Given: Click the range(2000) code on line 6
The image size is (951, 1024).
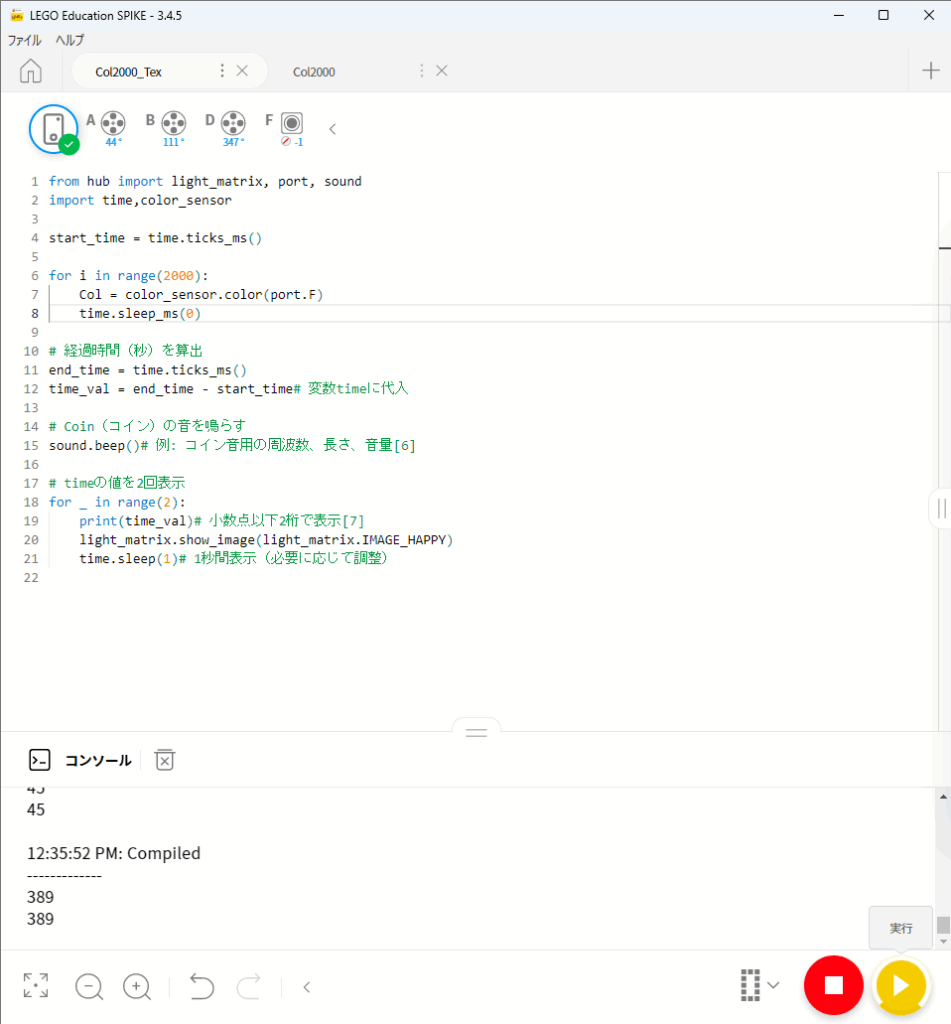Looking at the screenshot, I should [159, 276].
